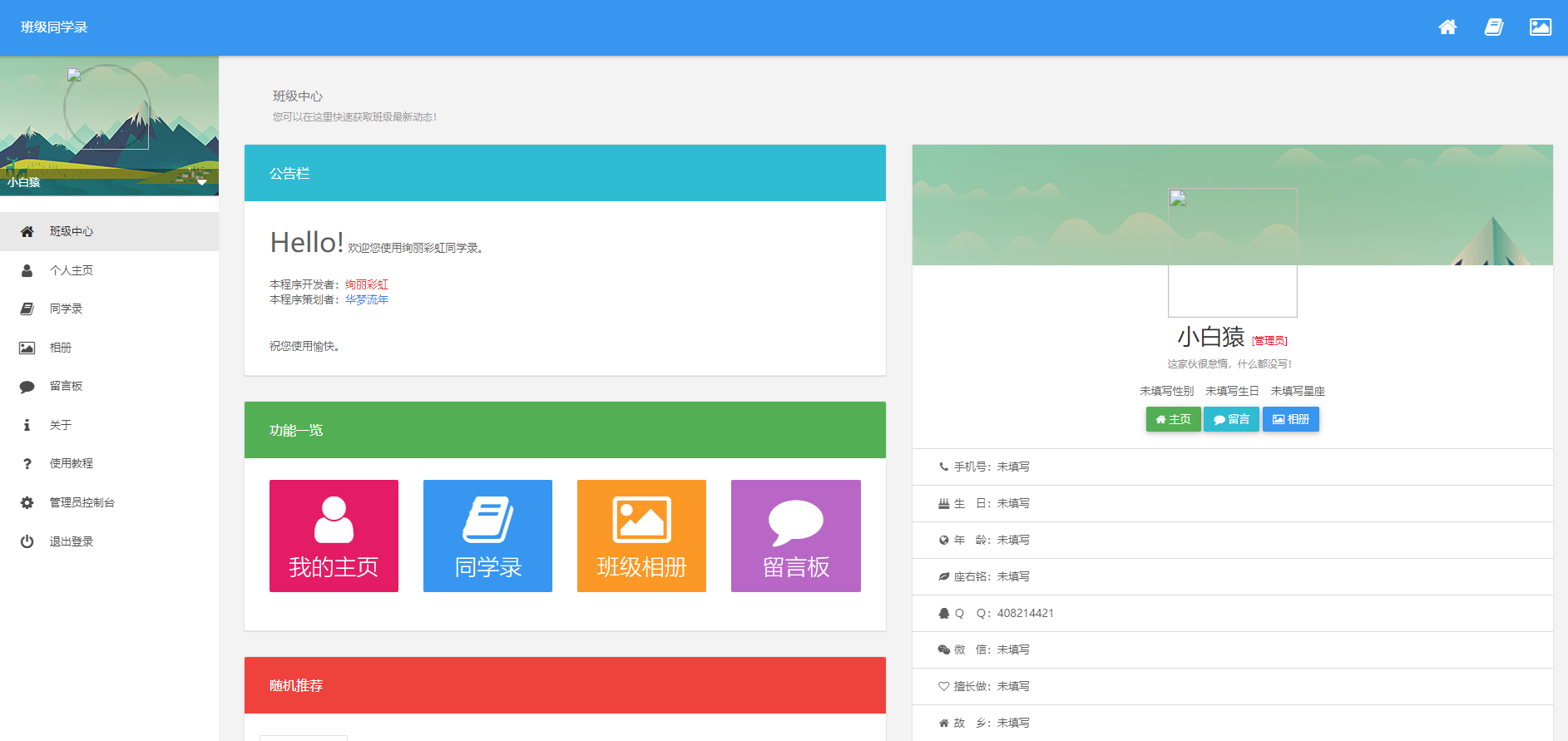Click leaf icon in 座右铭 row
The image size is (1568, 741).
click(x=943, y=576)
